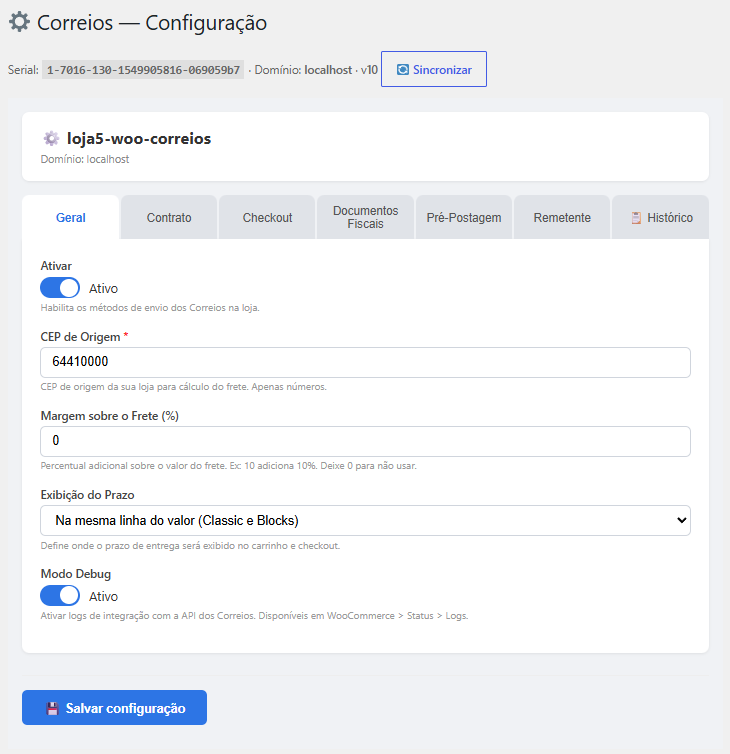Open the Contrato tab
The width and height of the screenshot is (730, 754).
(169, 217)
